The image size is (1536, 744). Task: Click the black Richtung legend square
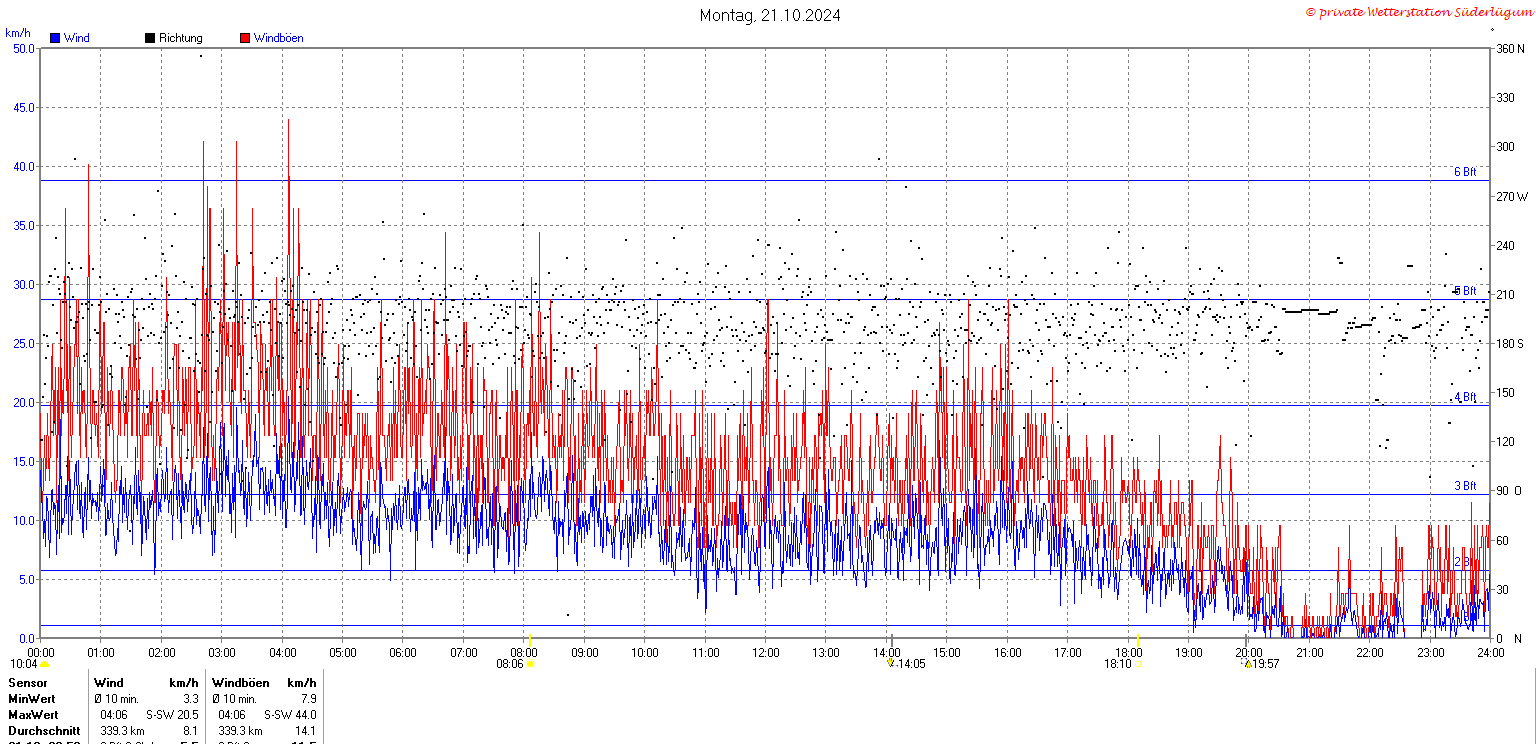150,38
